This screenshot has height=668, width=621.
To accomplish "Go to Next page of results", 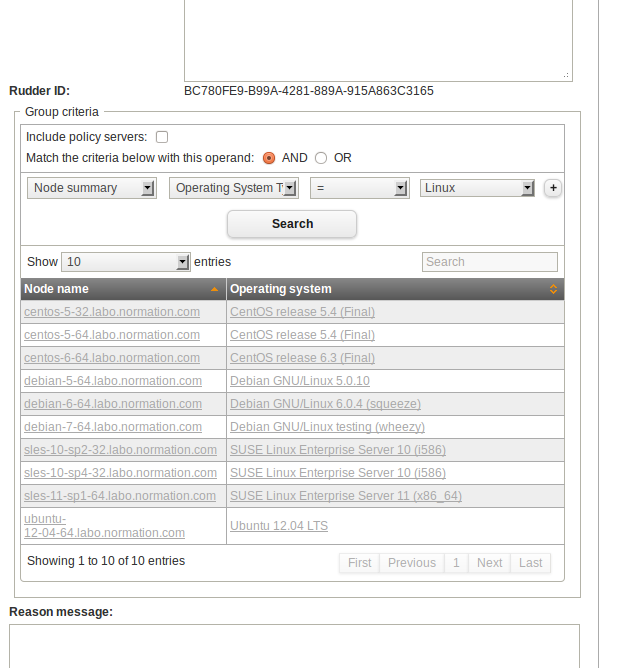I will pos(489,563).
